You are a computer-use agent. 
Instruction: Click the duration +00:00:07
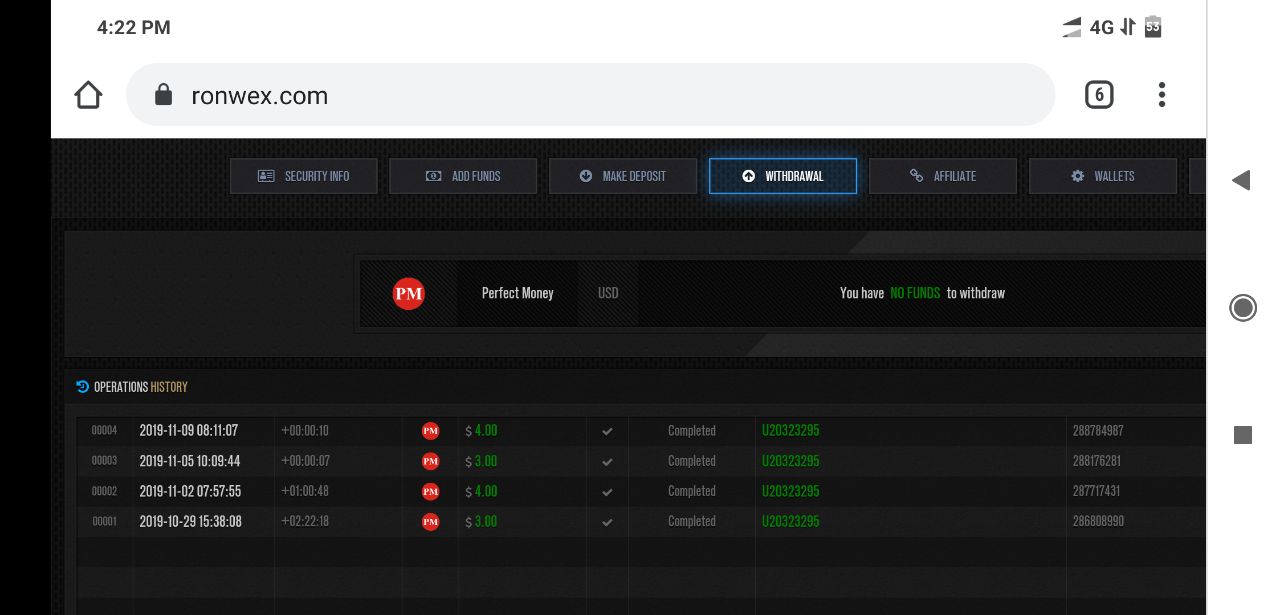tap(305, 461)
